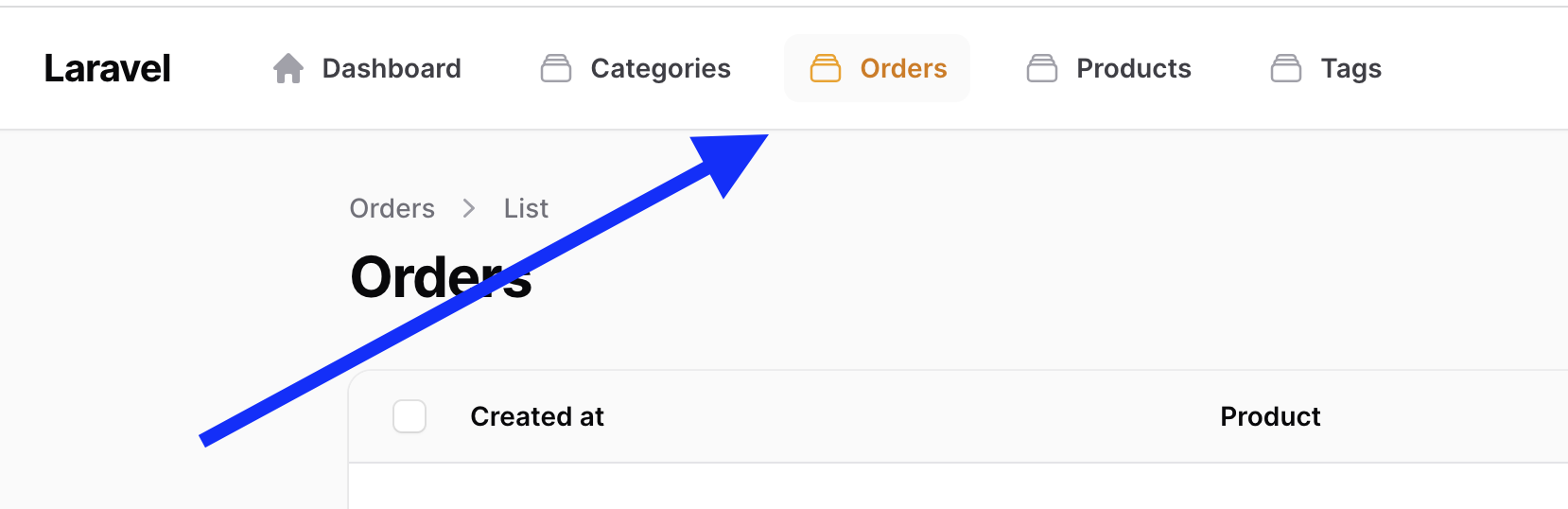Click the Laravel brand logo
1568x509 pixels.
108,68
